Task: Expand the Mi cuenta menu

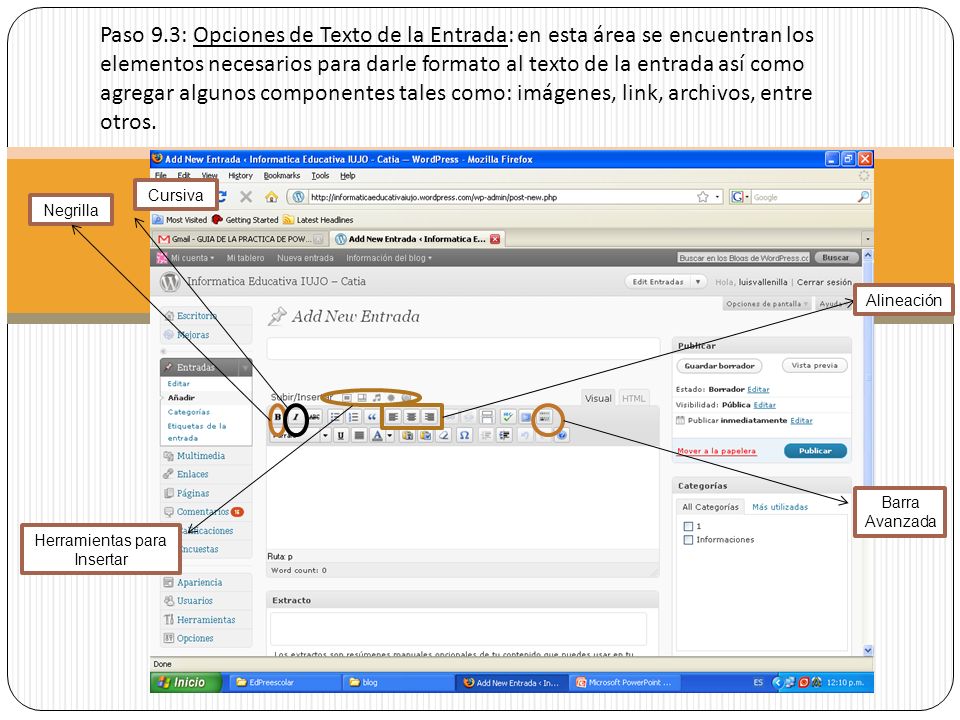Action: click(x=192, y=258)
